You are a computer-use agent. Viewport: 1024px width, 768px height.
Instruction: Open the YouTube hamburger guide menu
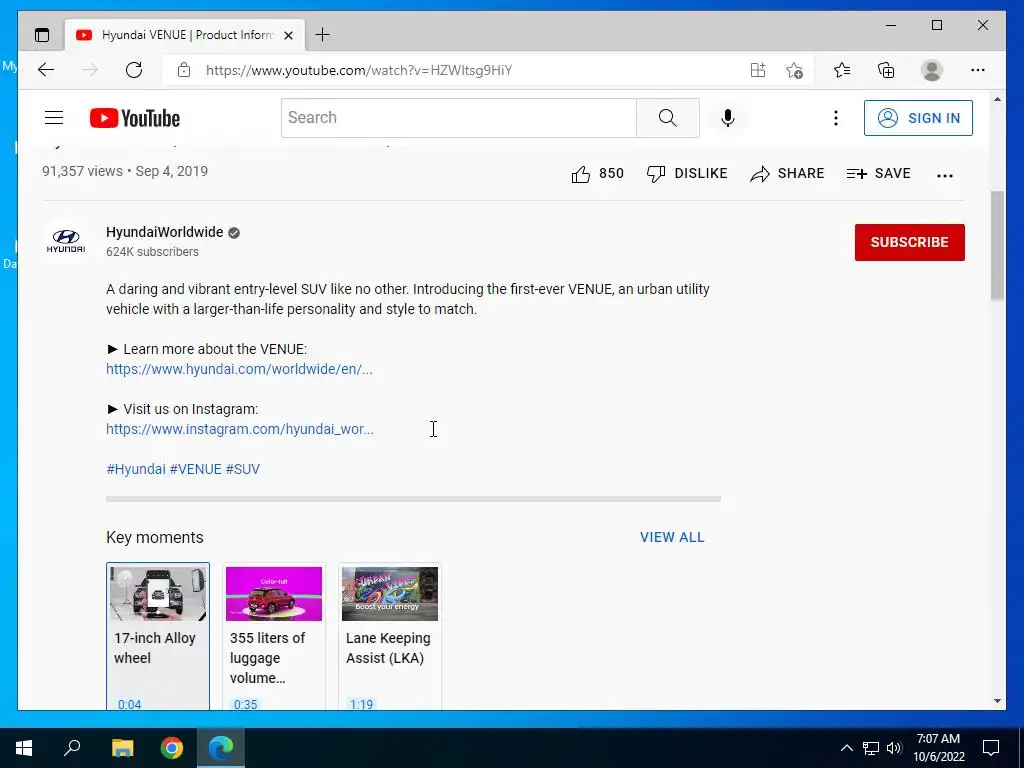pos(54,118)
